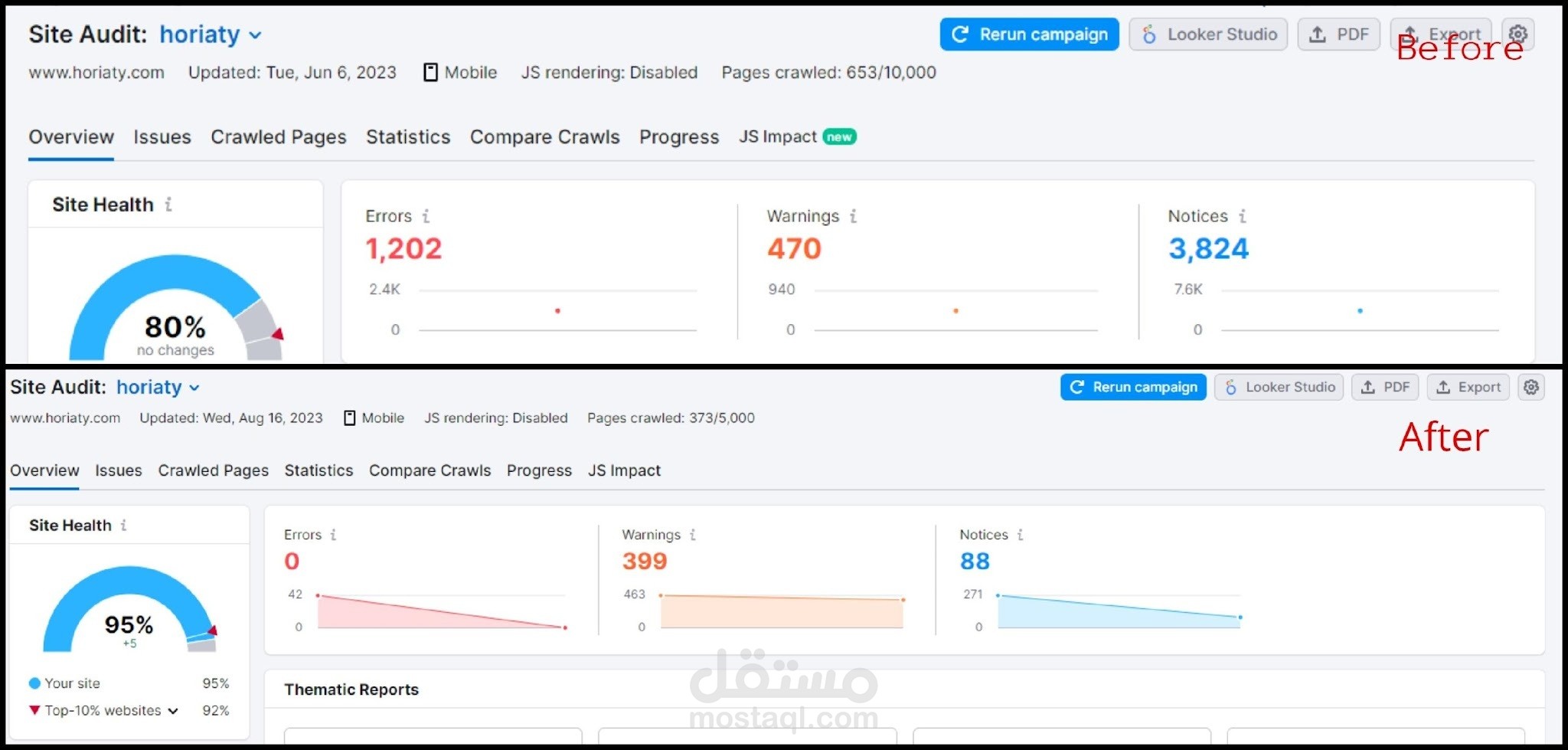
Task: Click Notices info icon in Before panel
Action: (x=1242, y=216)
